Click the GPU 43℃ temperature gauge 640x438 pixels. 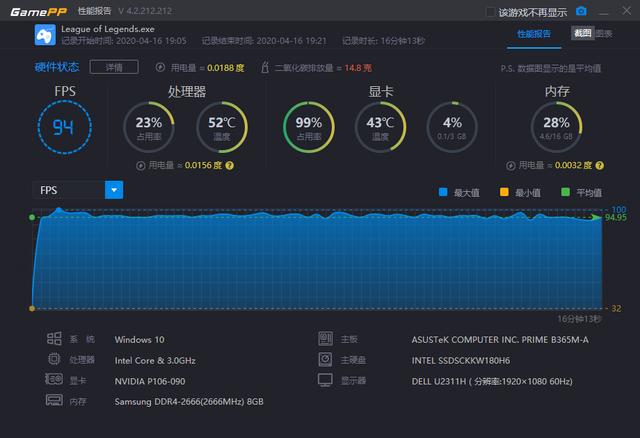point(380,127)
